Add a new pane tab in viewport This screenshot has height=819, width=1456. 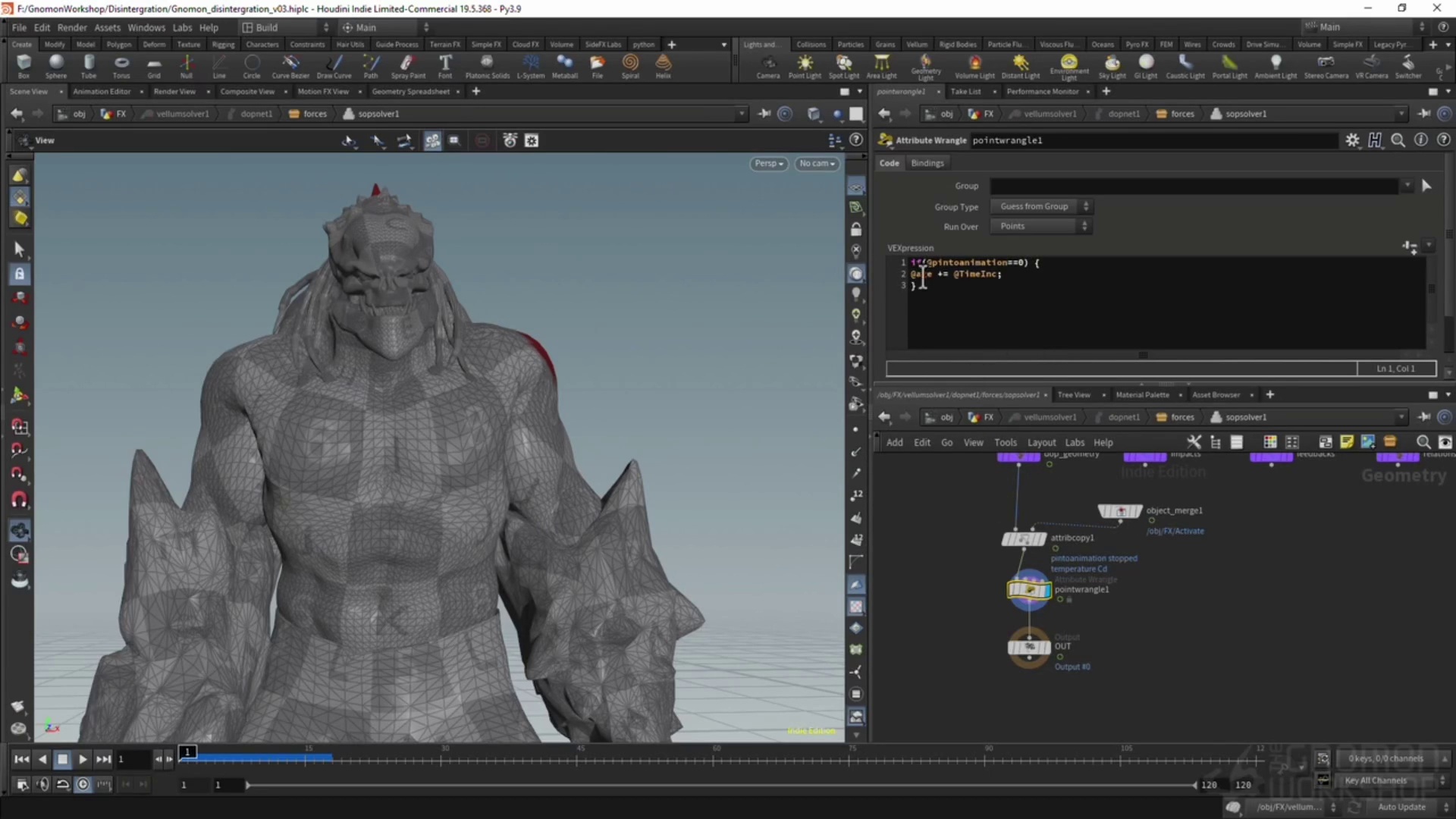(476, 92)
